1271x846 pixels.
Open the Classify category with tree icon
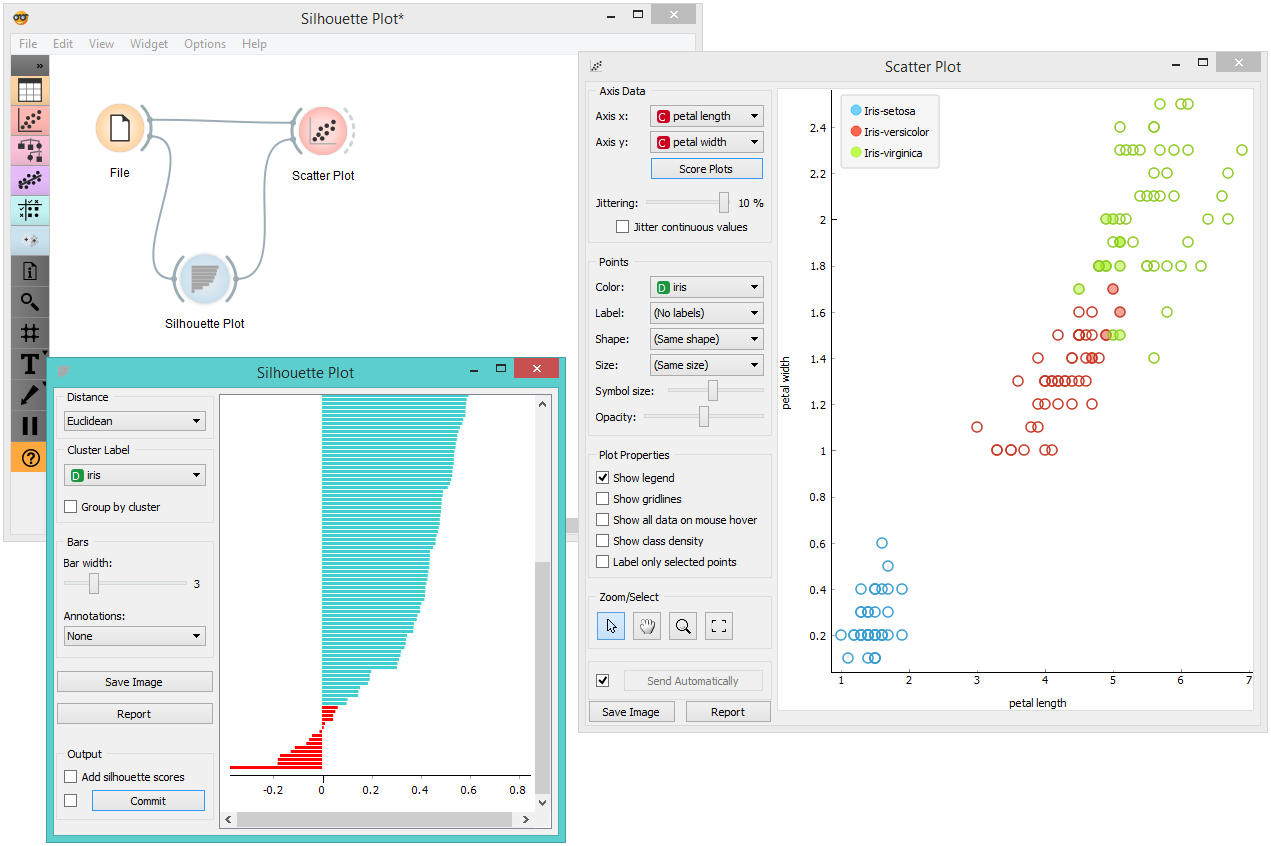coord(30,151)
